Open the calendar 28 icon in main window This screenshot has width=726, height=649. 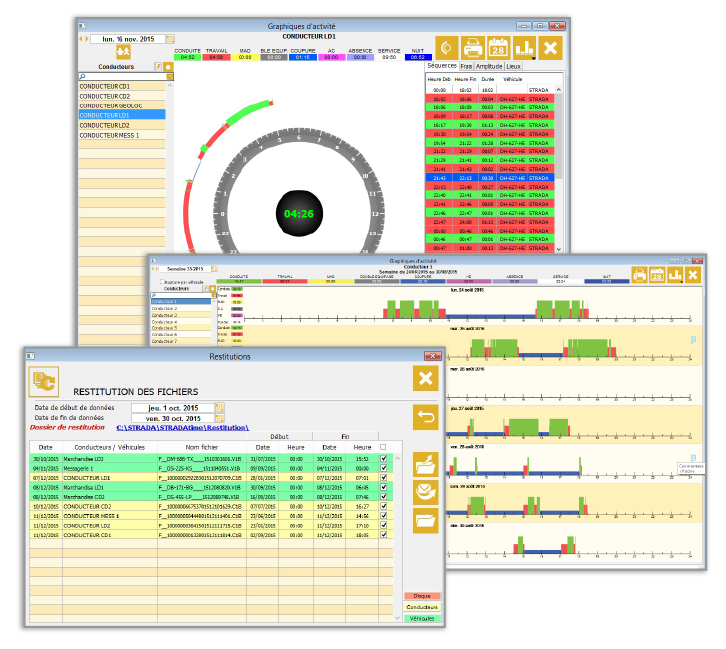(499, 48)
